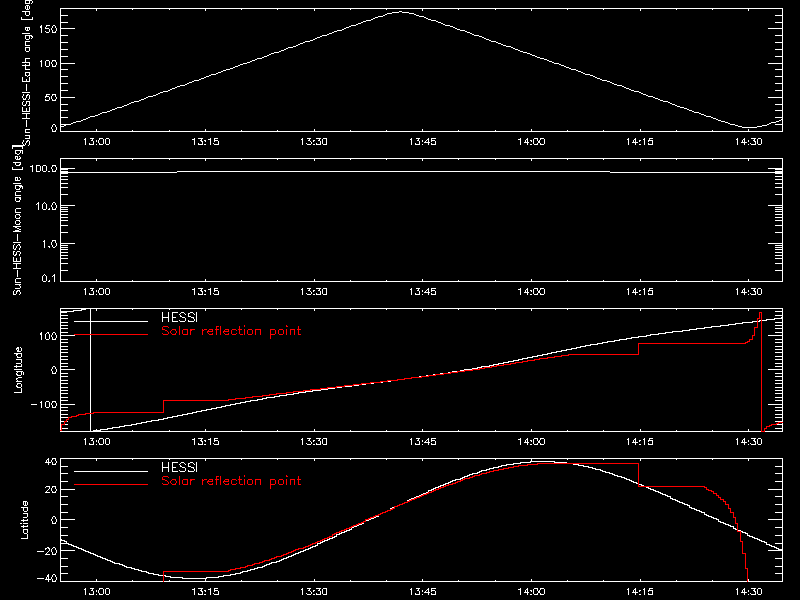This screenshot has height=600, width=800.
Task: Click 13:45 time label under Earth angle plot
Action: (x=422, y=142)
